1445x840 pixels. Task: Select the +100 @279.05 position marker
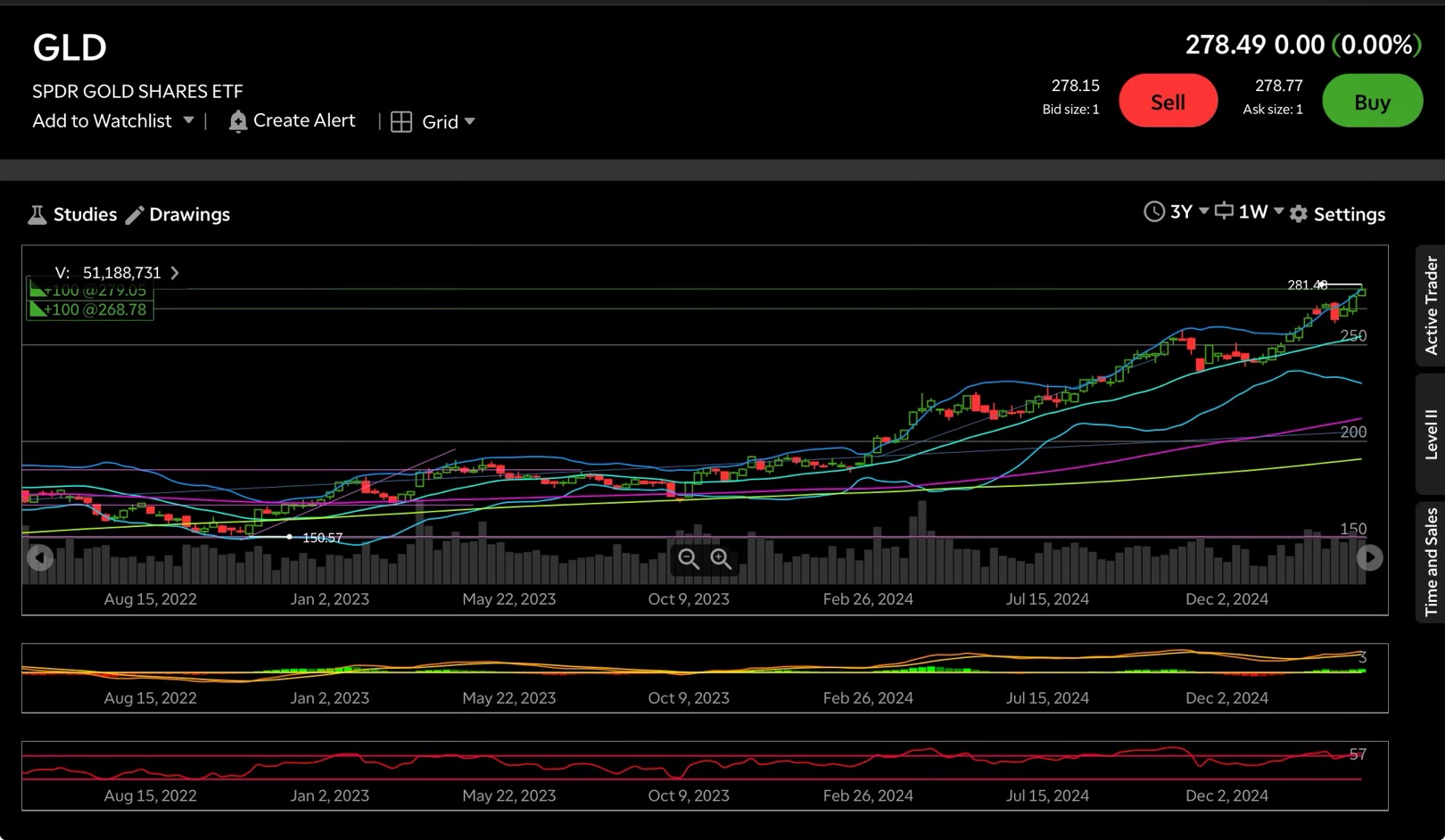click(89, 291)
